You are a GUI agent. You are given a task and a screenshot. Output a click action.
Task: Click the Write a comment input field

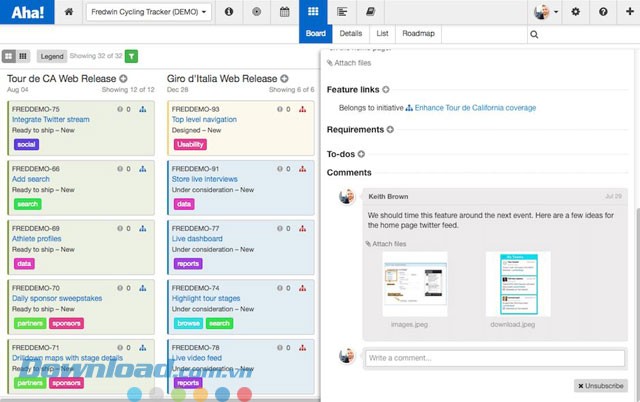tap(494, 357)
